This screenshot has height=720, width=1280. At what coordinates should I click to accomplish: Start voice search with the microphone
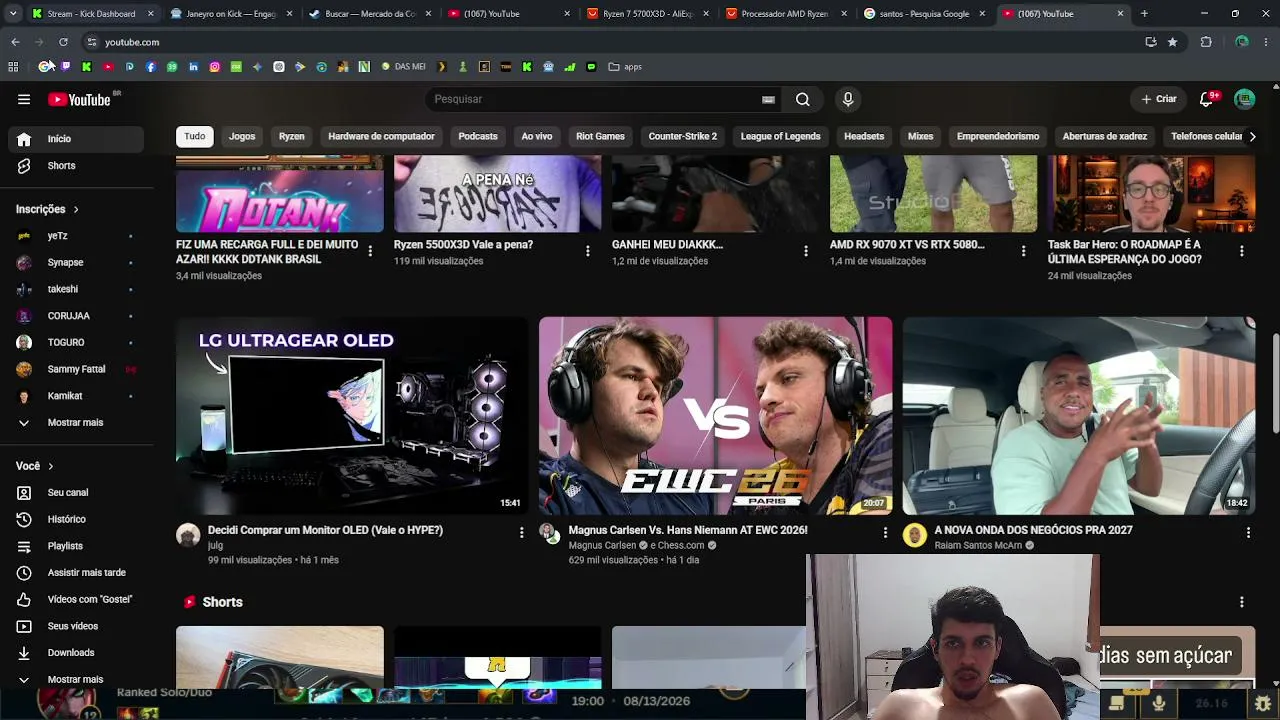coord(848,99)
